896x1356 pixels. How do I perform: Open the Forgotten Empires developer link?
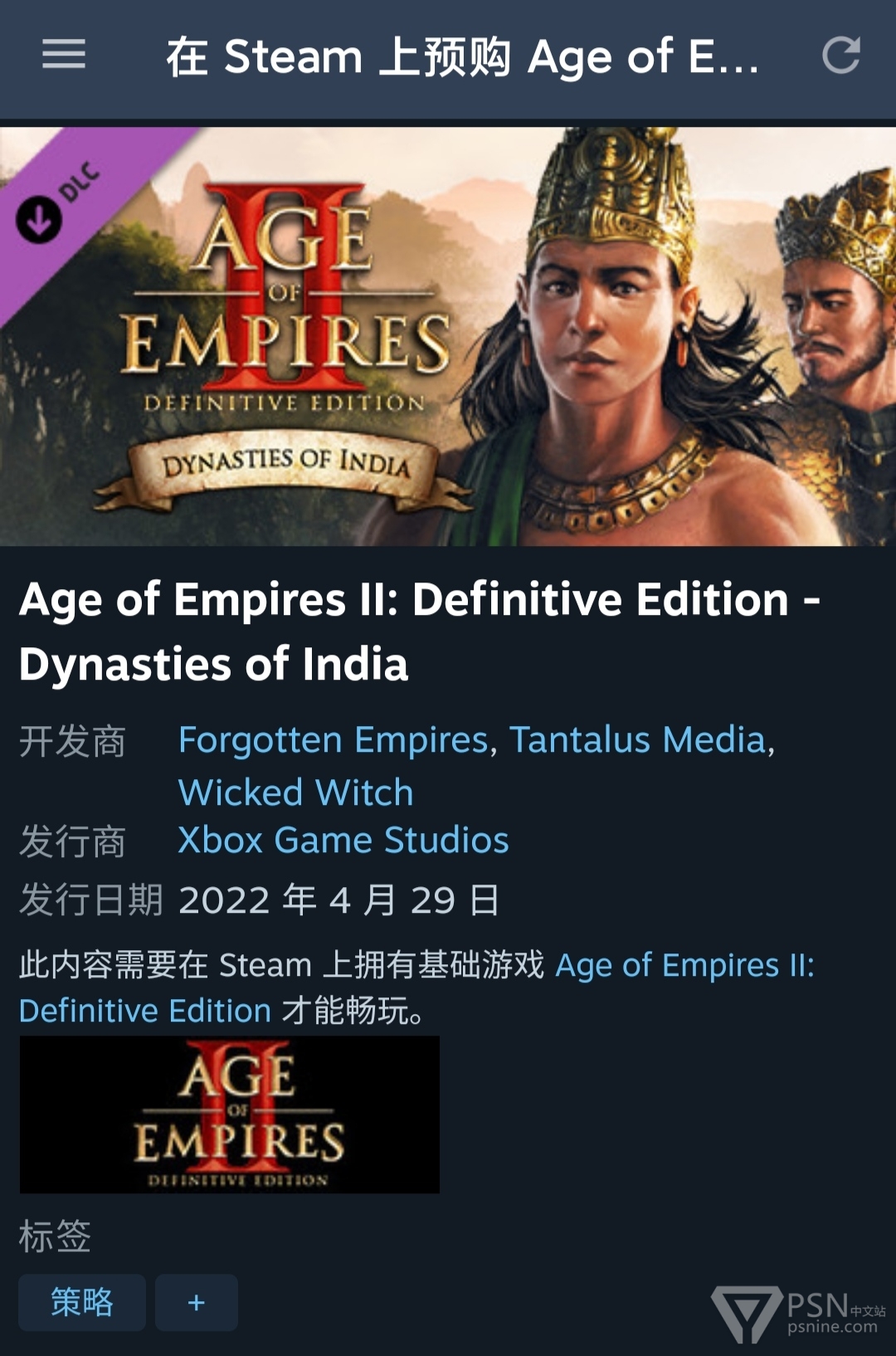click(x=334, y=739)
